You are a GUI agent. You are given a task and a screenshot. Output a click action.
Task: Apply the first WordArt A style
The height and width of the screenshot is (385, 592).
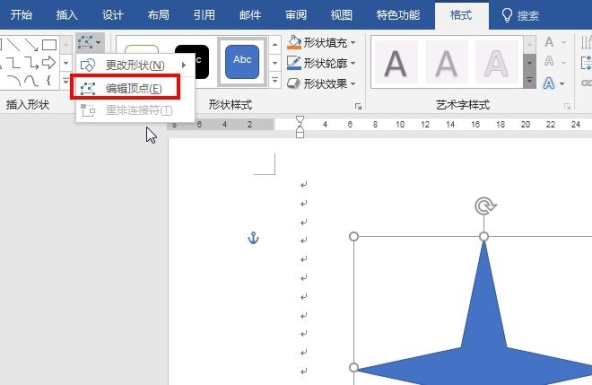[x=395, y=63]
